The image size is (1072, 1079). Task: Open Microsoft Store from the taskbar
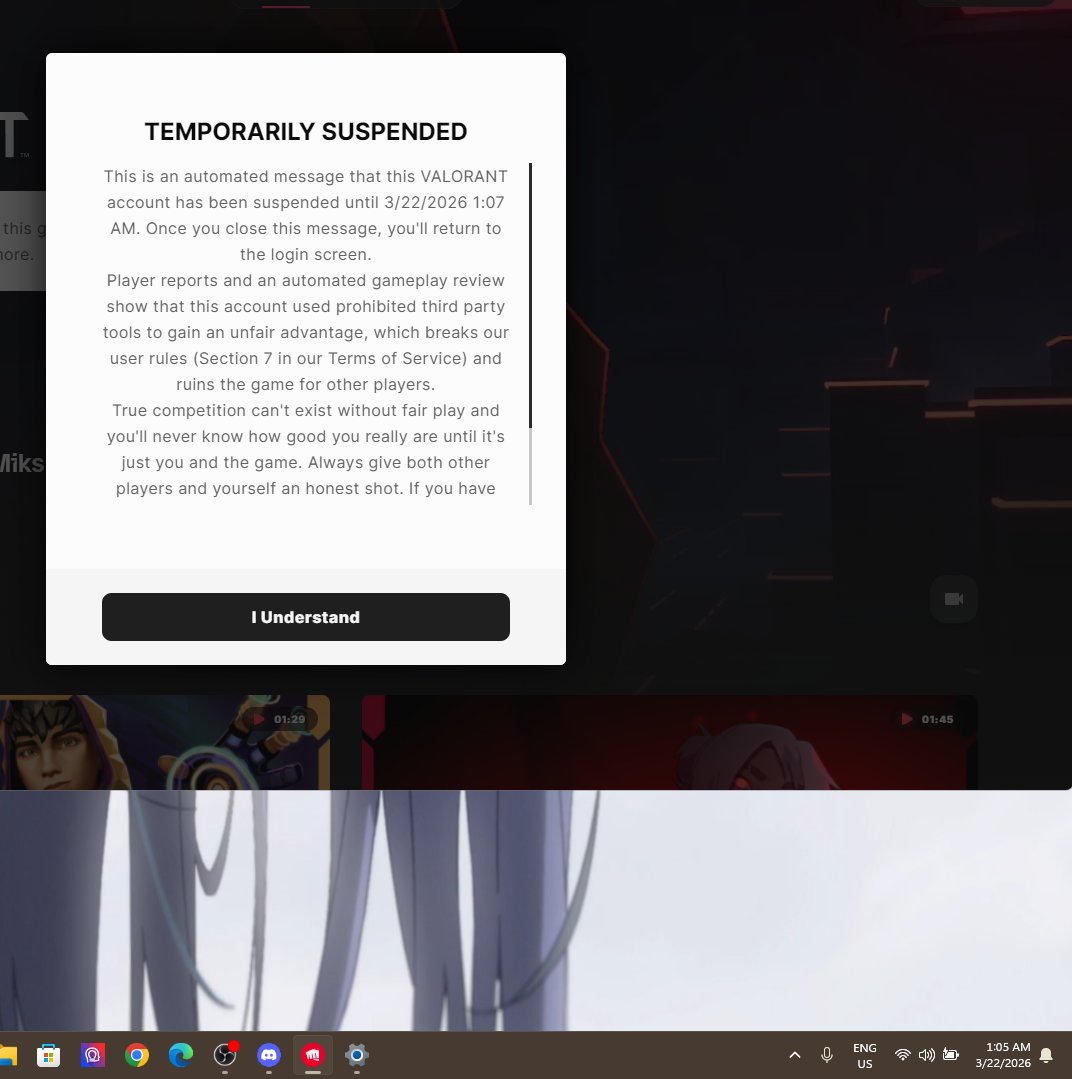point(48,1055)
